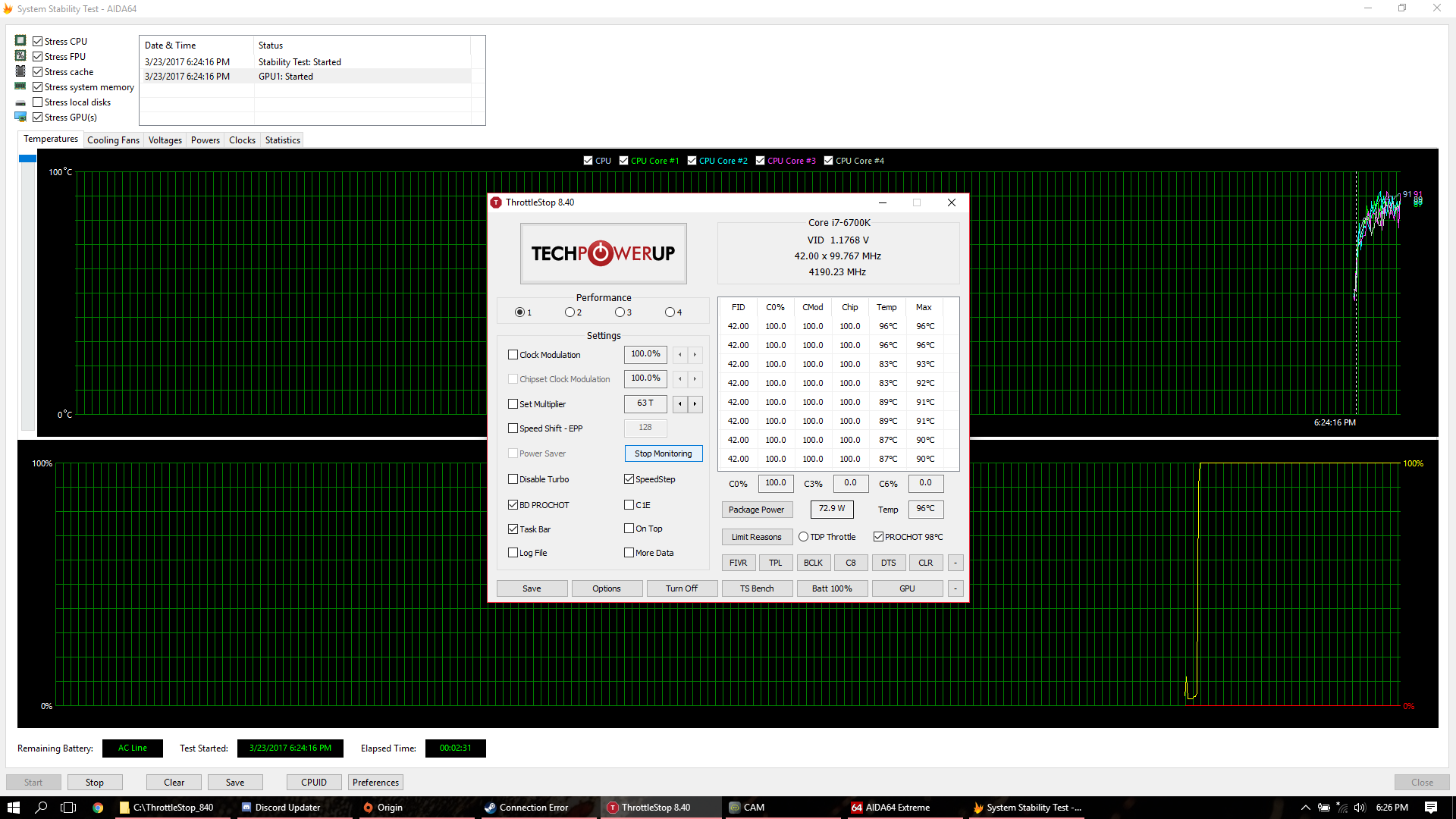1456x819 pixels.
Task: Open CPUID button in AIDA64
Action: tap(314, 783)
